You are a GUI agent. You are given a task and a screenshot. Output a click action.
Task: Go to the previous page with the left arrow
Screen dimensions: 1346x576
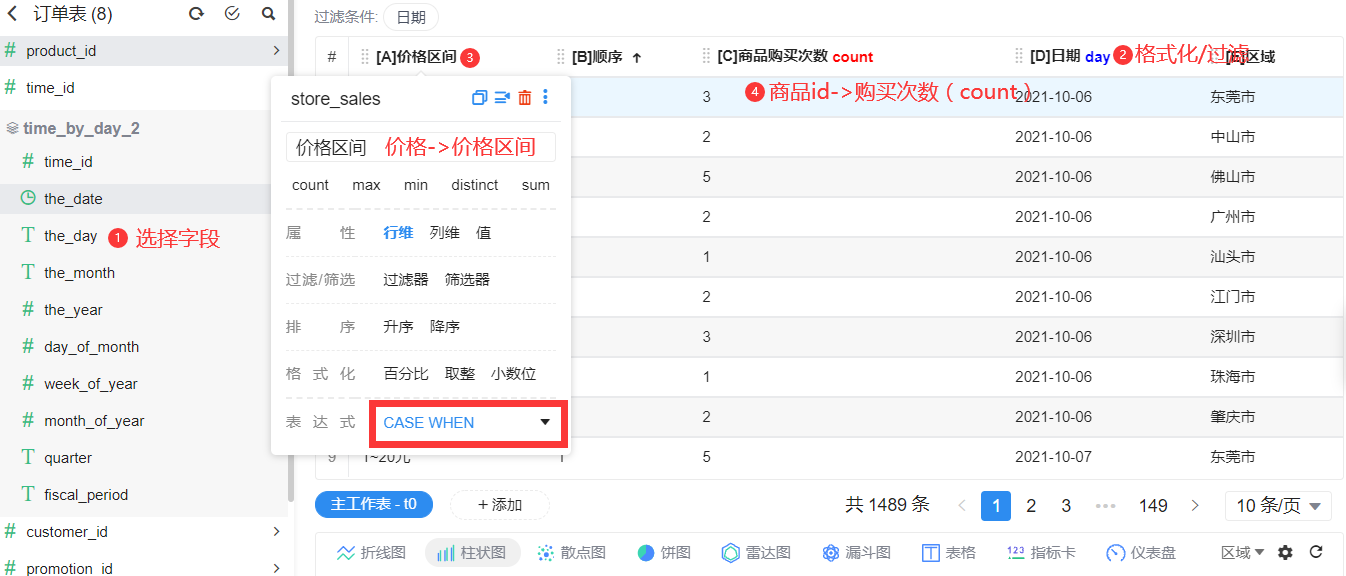point(962,506)
